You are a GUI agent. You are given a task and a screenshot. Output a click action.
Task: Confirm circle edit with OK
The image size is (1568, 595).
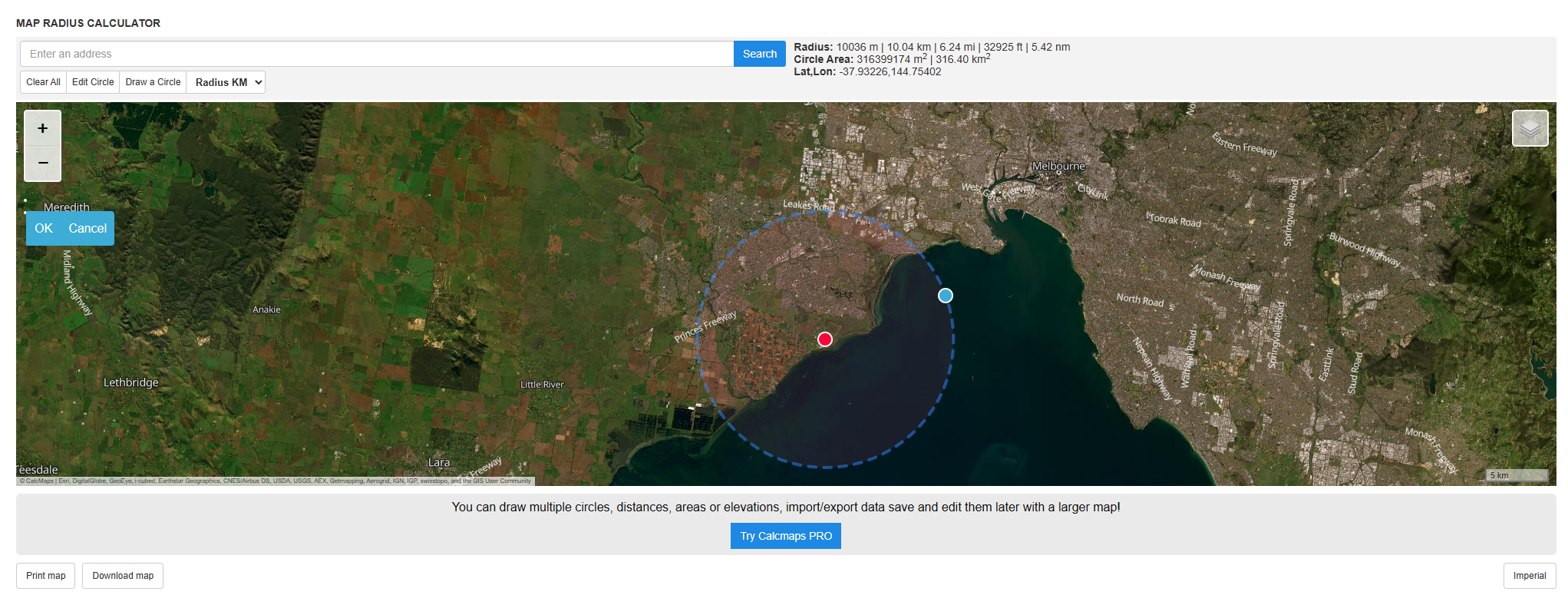[x=44, y=228]
